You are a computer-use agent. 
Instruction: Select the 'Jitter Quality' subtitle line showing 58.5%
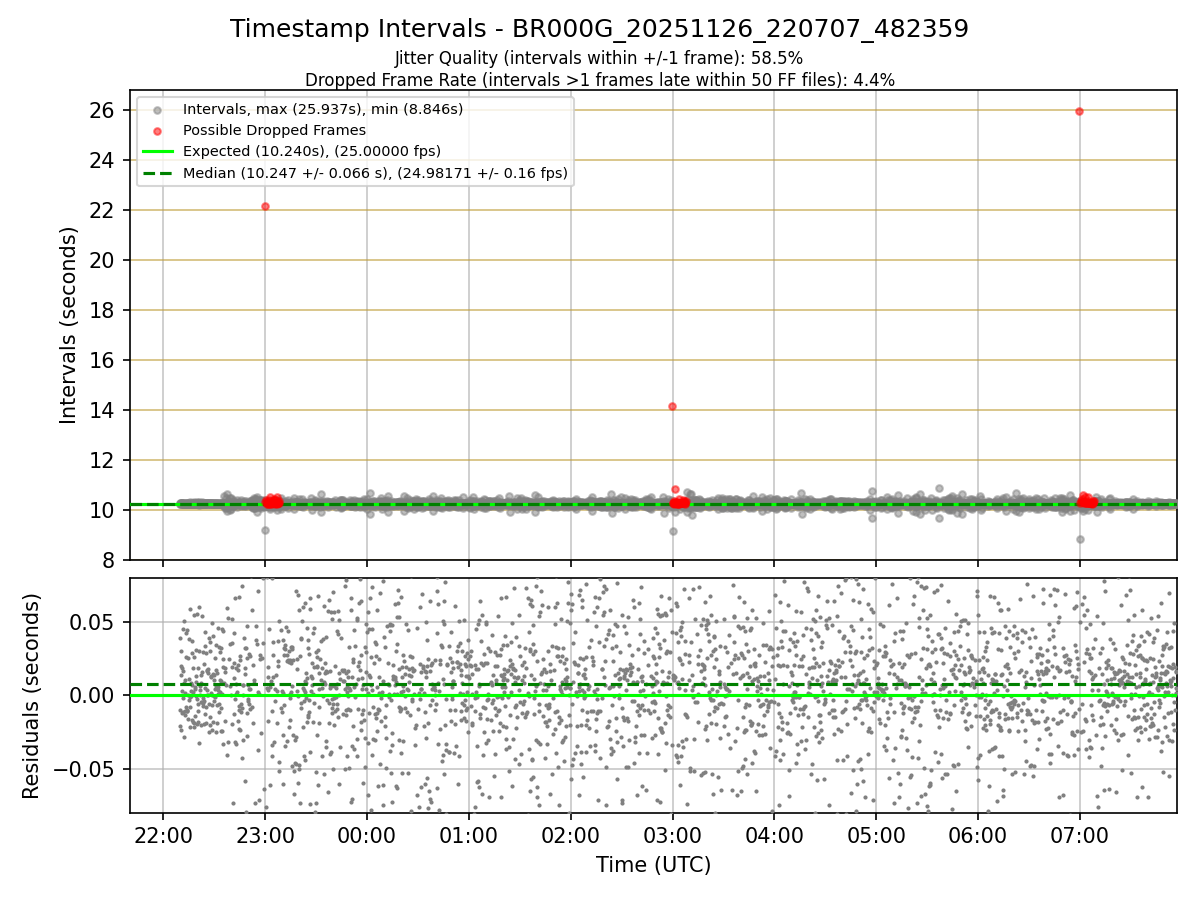point(599,58)
